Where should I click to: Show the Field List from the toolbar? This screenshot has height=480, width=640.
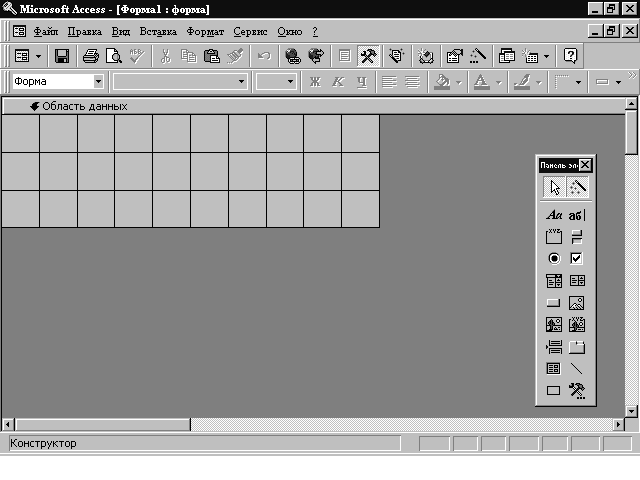tap(344, 56)
